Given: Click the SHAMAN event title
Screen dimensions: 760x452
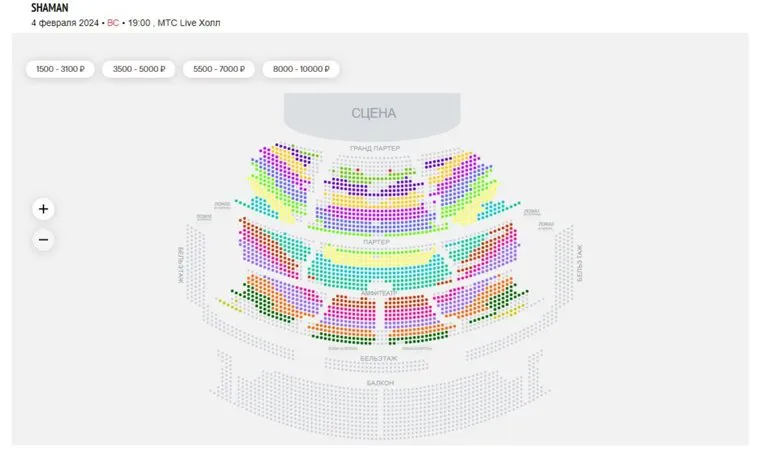Looking at the screenshot, I should point(50,7).
